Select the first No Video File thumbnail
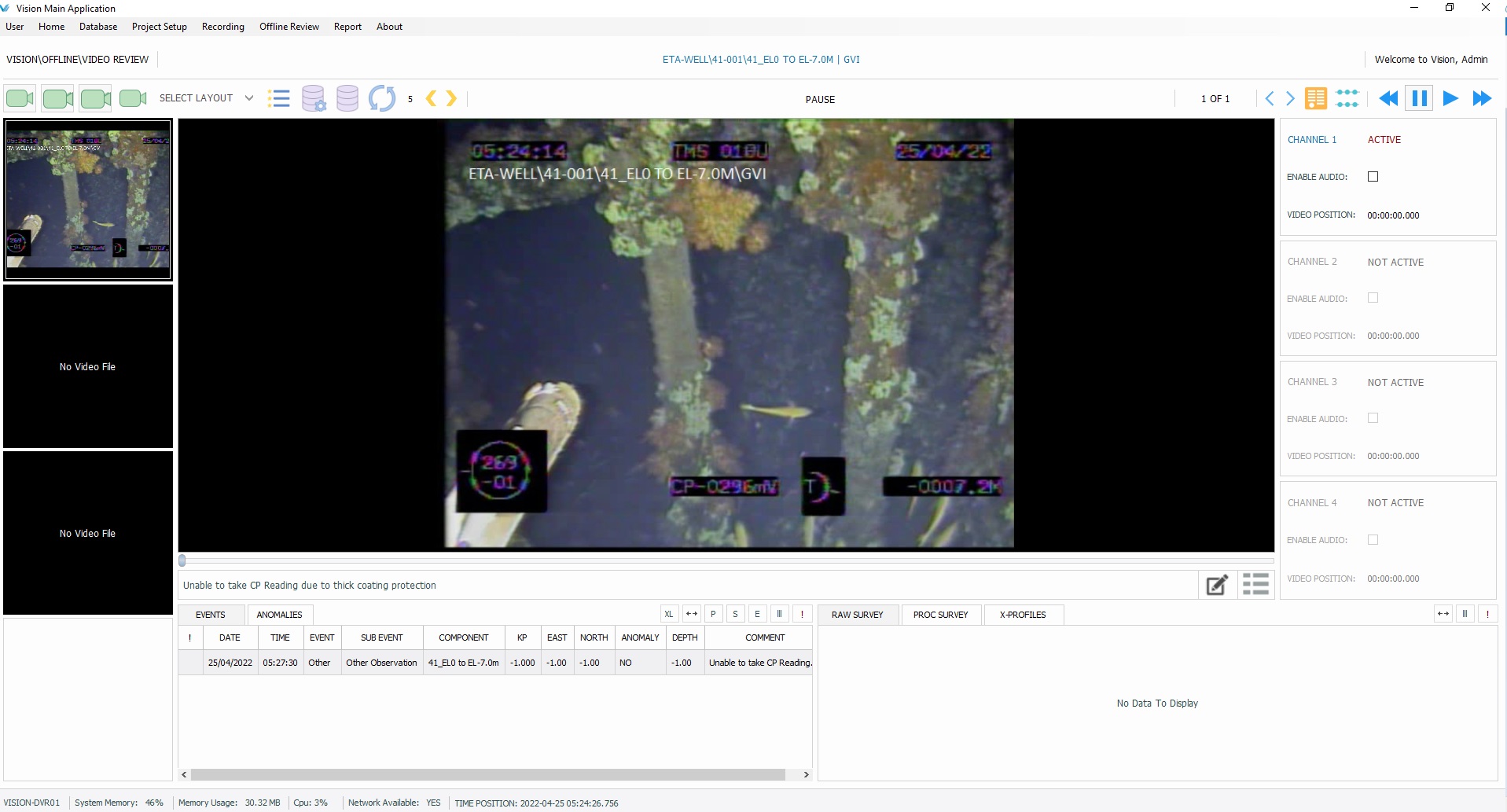 tap(88, 366)
